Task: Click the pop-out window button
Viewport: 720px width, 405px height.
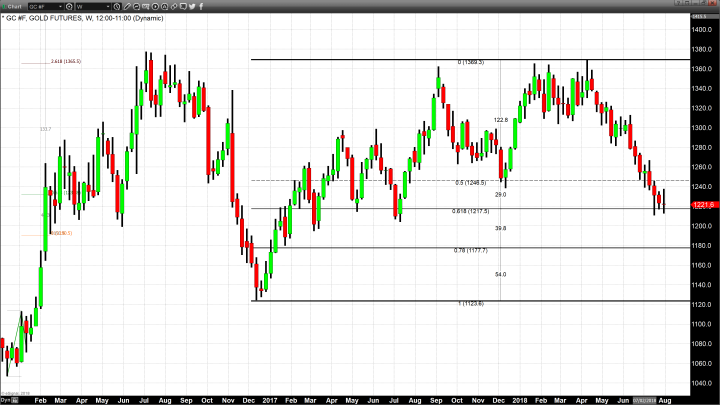Action: point(687,2)
